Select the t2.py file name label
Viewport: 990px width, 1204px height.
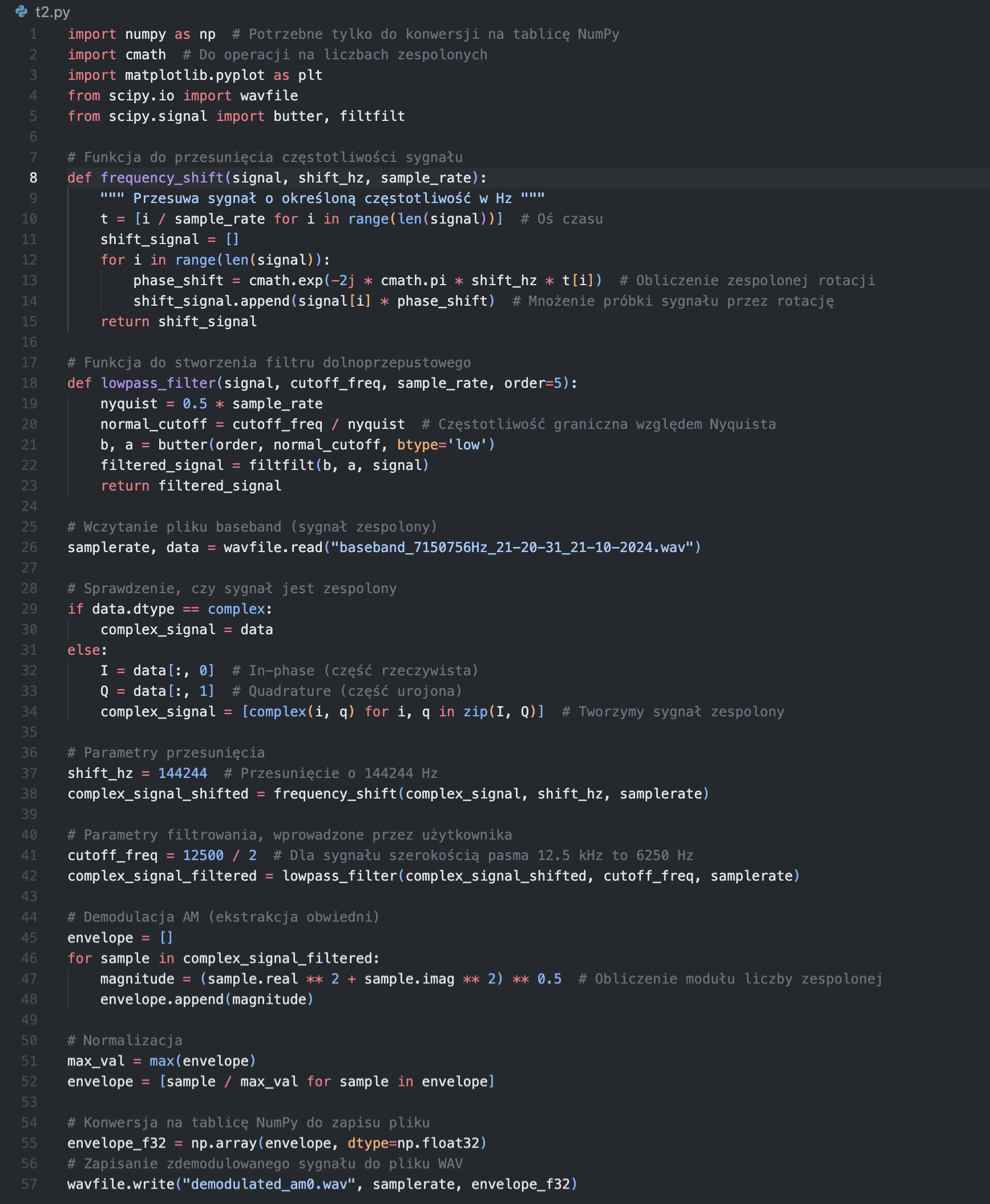point(52,12)
